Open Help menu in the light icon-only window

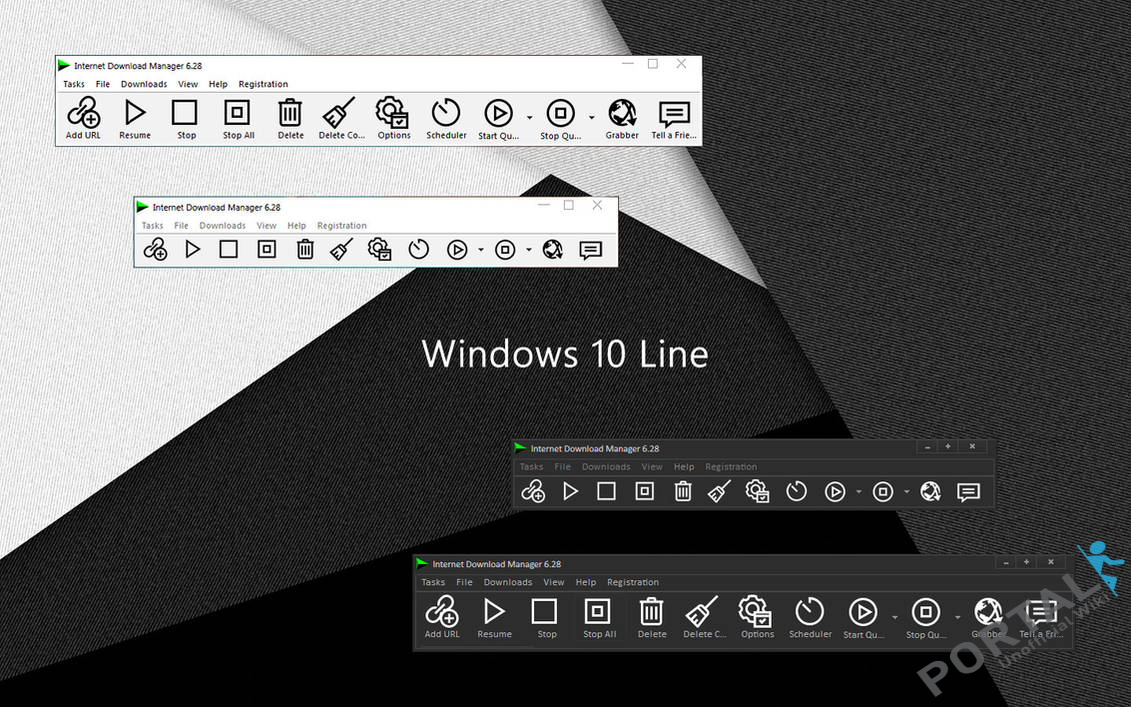pos(296,226)
